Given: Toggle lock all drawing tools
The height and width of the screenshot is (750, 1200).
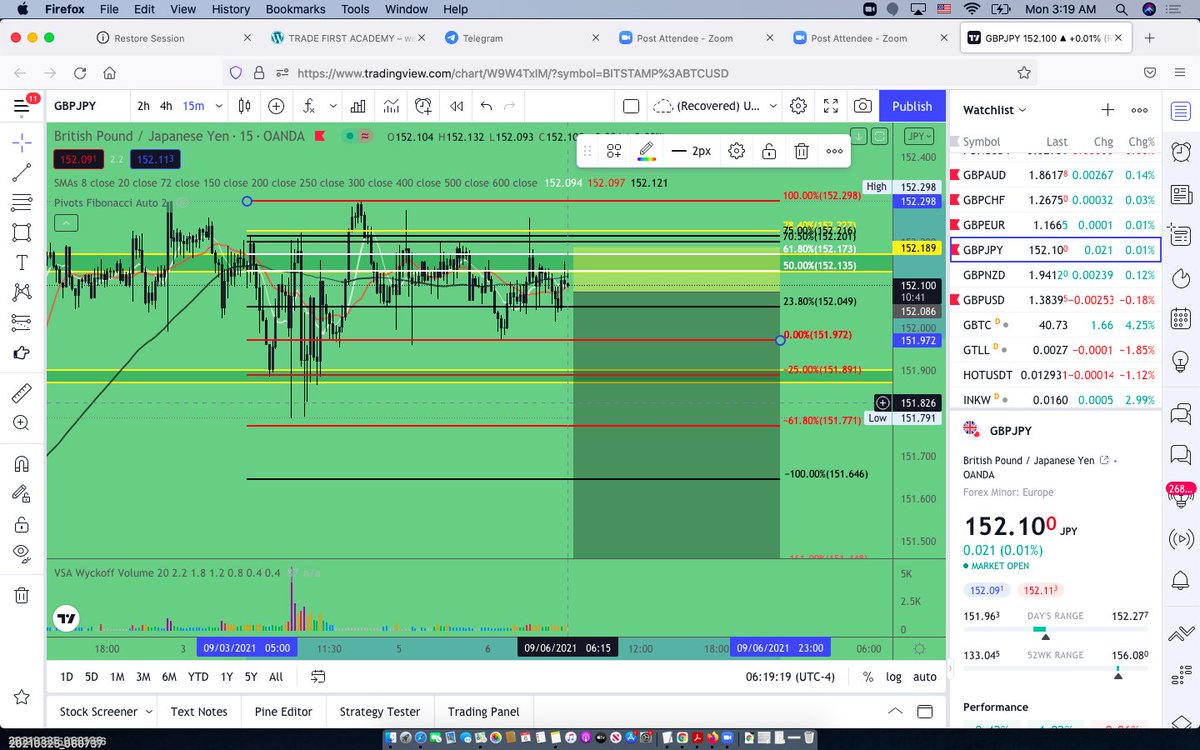Looking at the screenshot, I should click(x=21, y=524).
